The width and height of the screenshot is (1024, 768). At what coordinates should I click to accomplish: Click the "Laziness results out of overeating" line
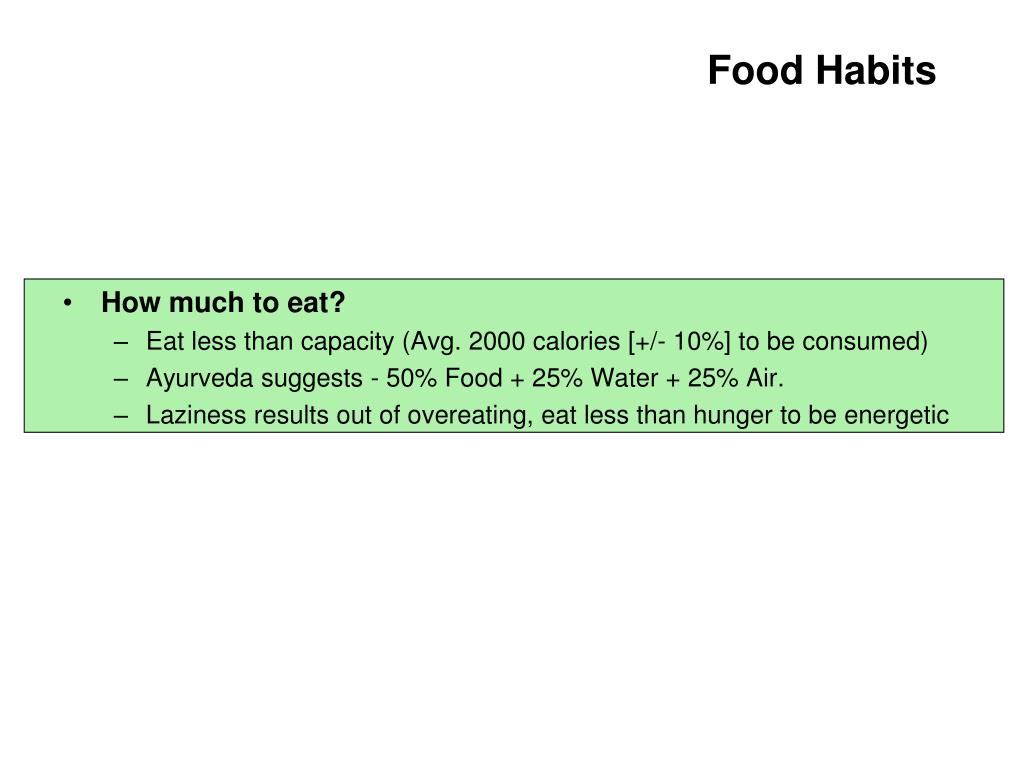pos(547,415)
